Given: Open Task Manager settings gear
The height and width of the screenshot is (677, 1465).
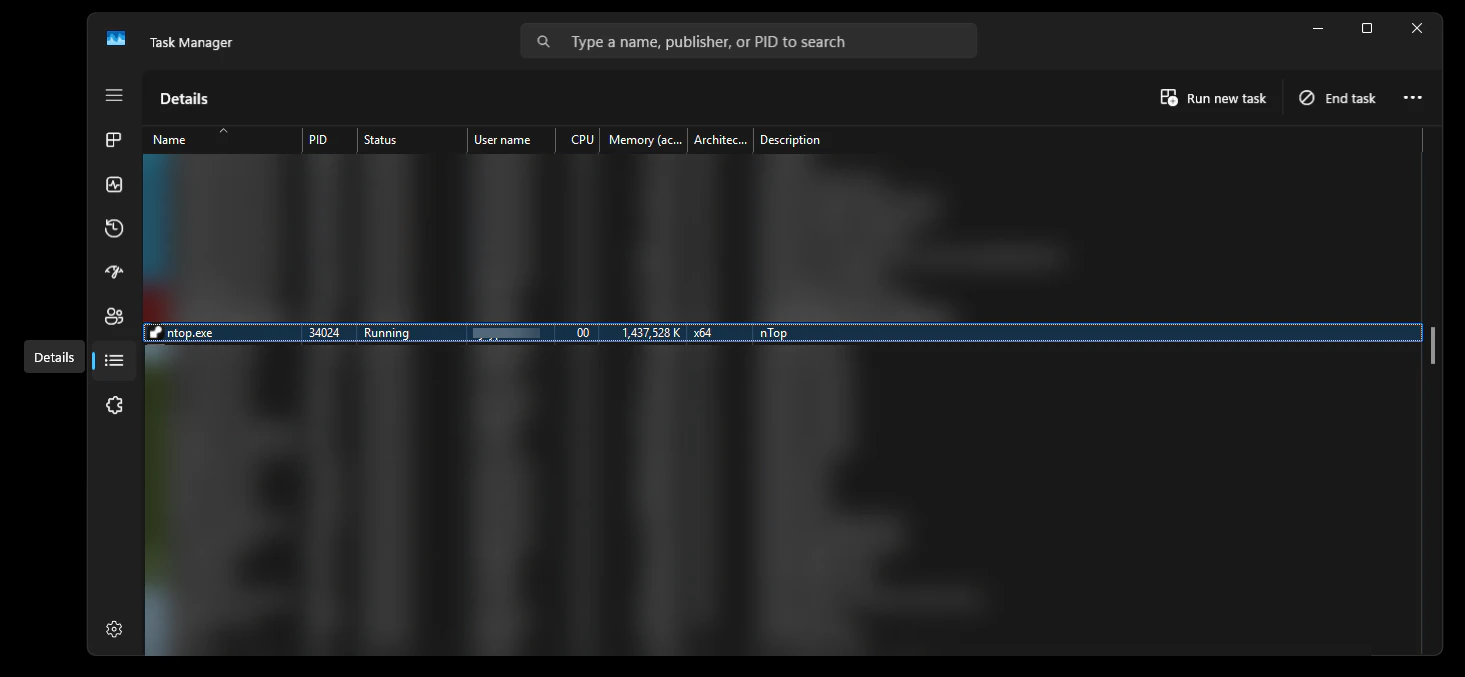Looking at the screenshot, I should click(114, 629).
